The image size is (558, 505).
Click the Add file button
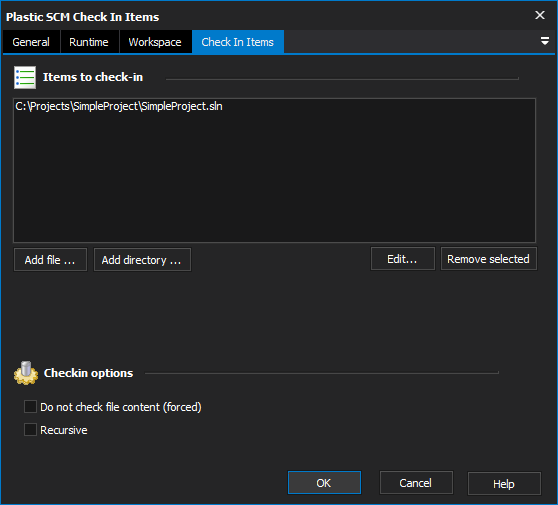pyautogui.click(x=50, y=260)
